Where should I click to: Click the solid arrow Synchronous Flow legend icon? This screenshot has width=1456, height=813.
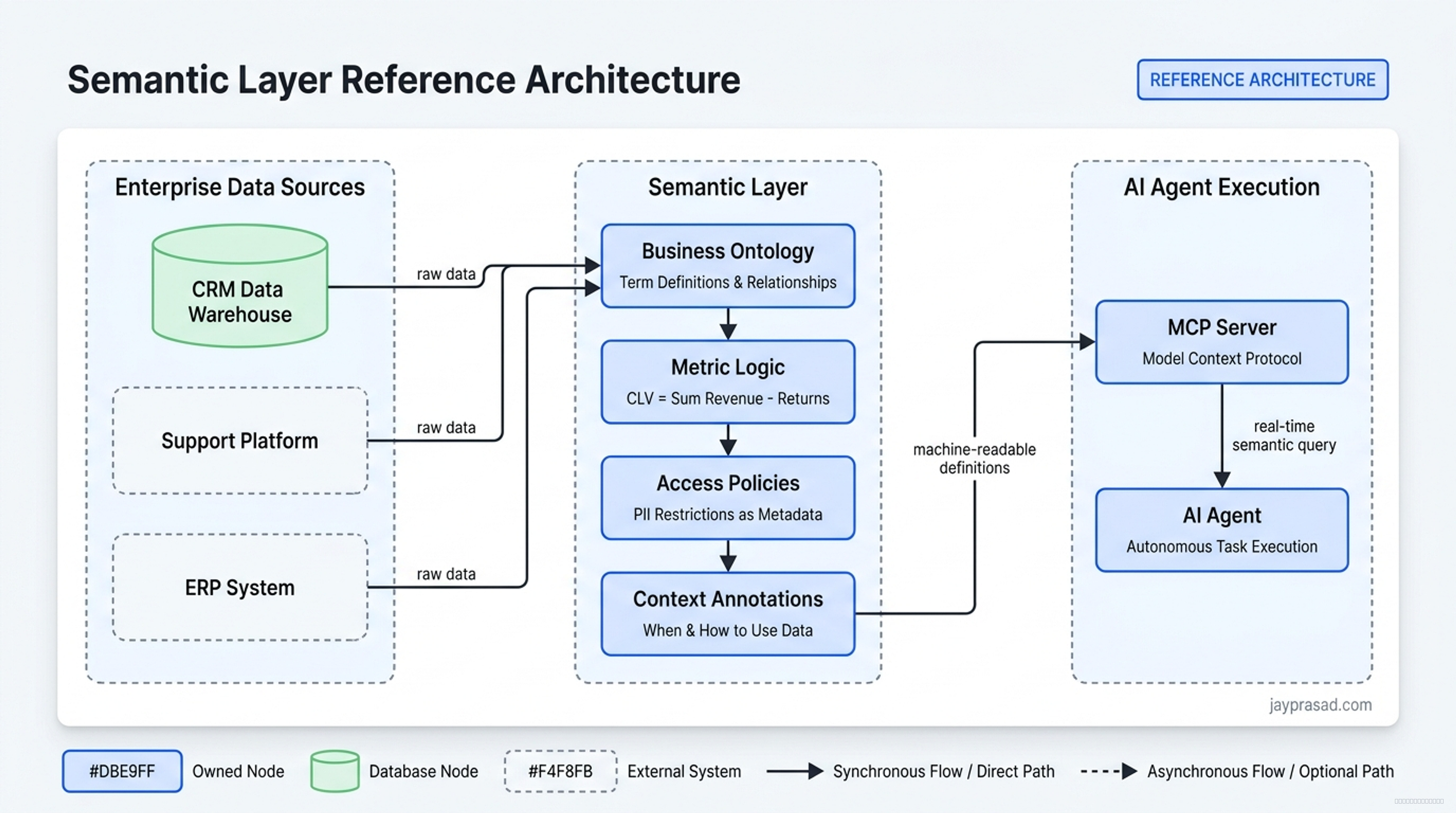click(x=795, y=771)
